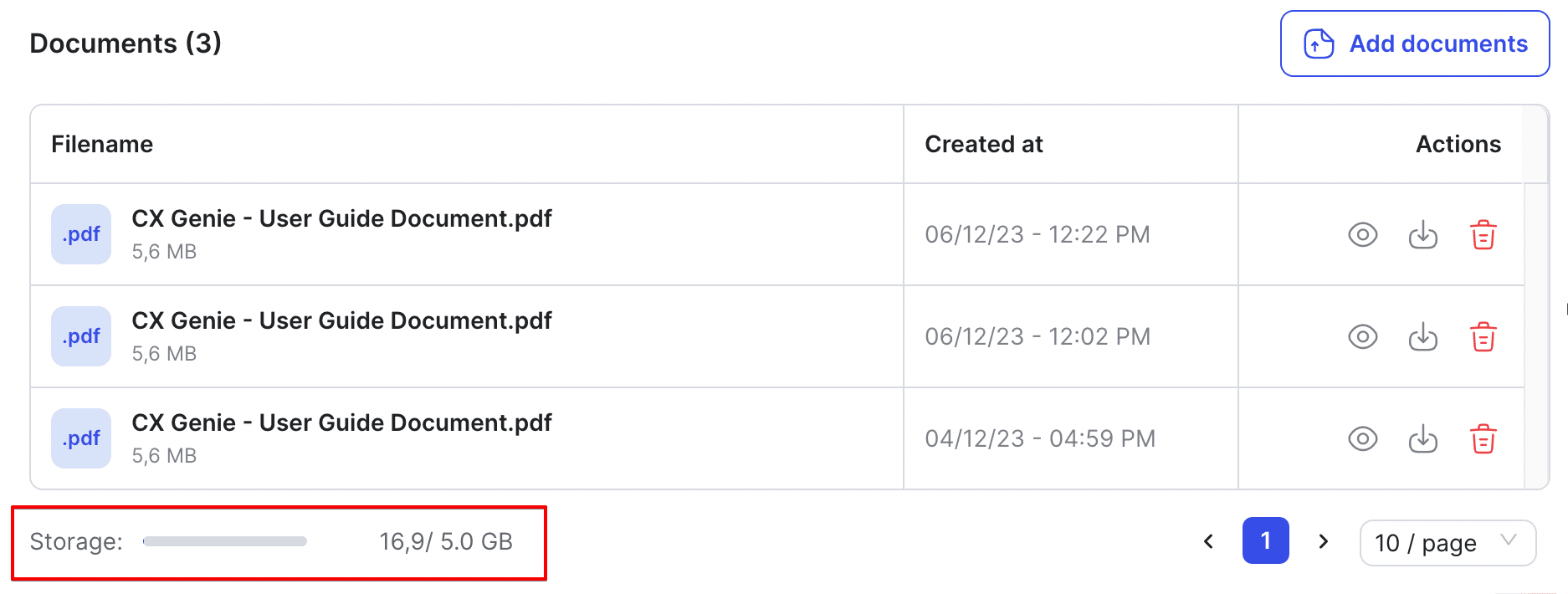Preview the 12:02 PM User Guide document
The height and width of the screenshot is (594, 1568).
[1362, 337]
